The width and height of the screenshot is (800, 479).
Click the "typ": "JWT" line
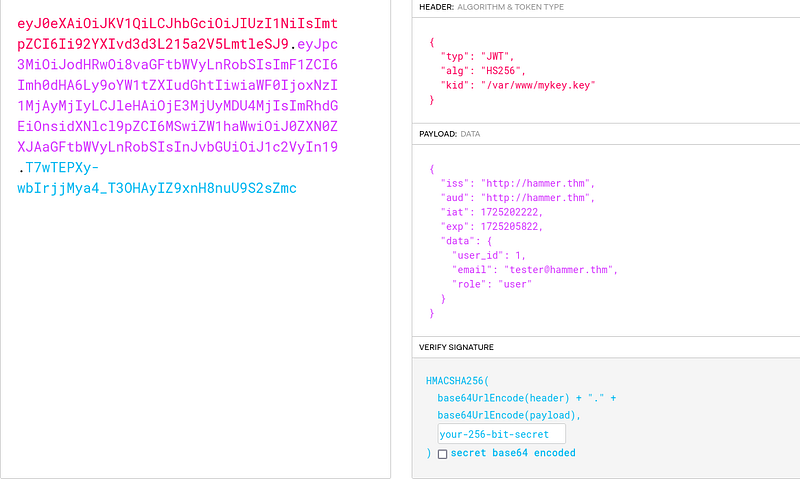coord(477,56)
